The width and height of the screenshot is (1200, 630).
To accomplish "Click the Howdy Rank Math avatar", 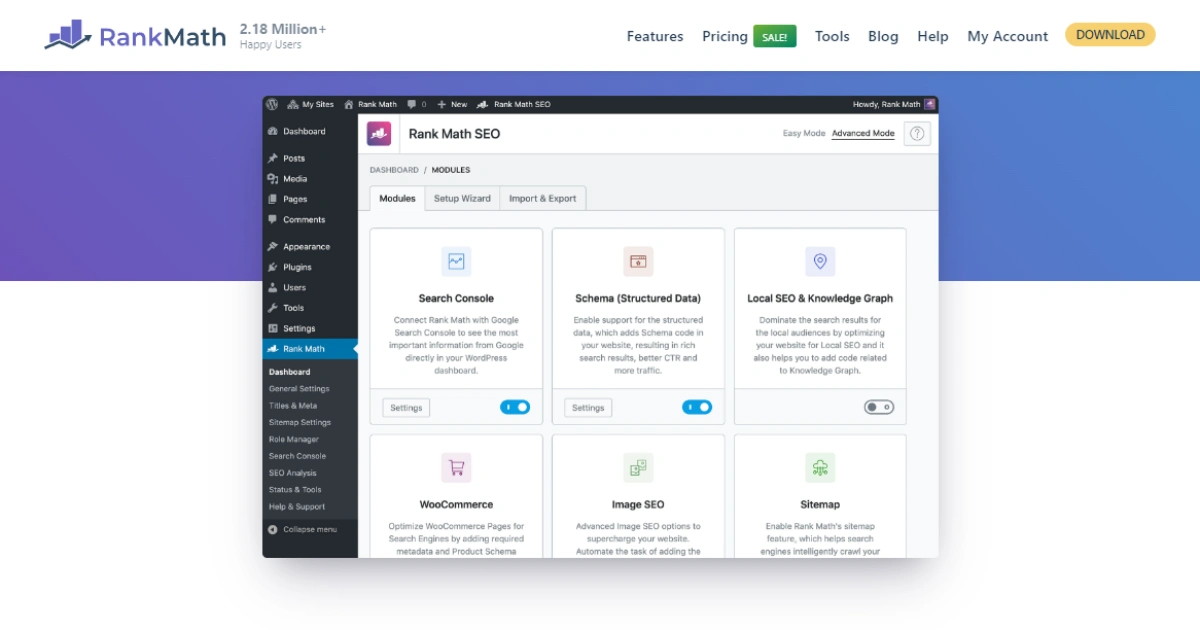I will (x=930, y=104).
